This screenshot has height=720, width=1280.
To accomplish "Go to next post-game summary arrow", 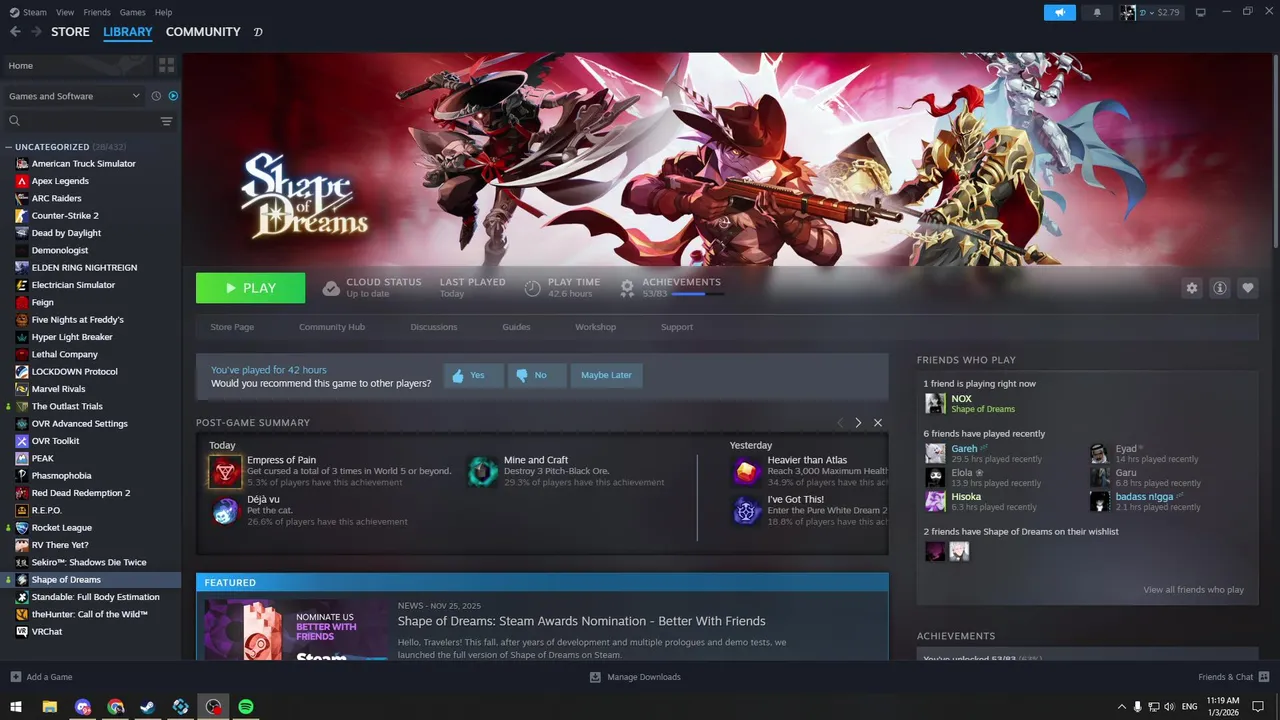I will point(858,423).
